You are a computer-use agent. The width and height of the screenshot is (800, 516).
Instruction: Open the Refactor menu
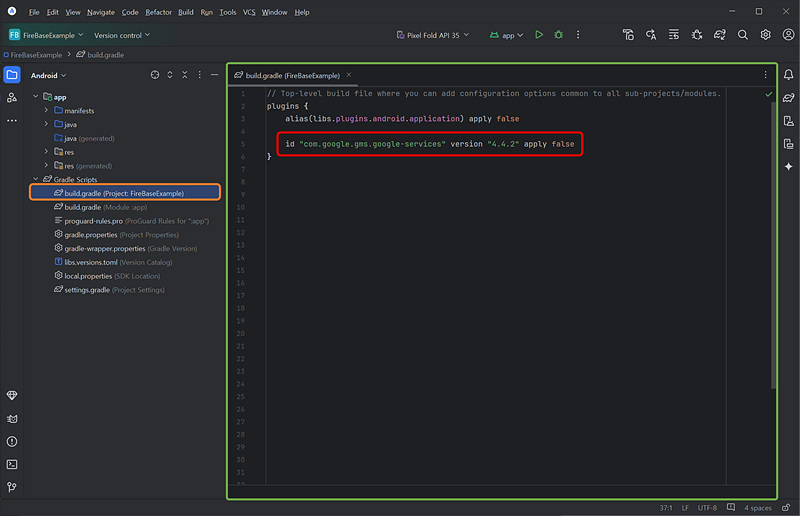158,12
